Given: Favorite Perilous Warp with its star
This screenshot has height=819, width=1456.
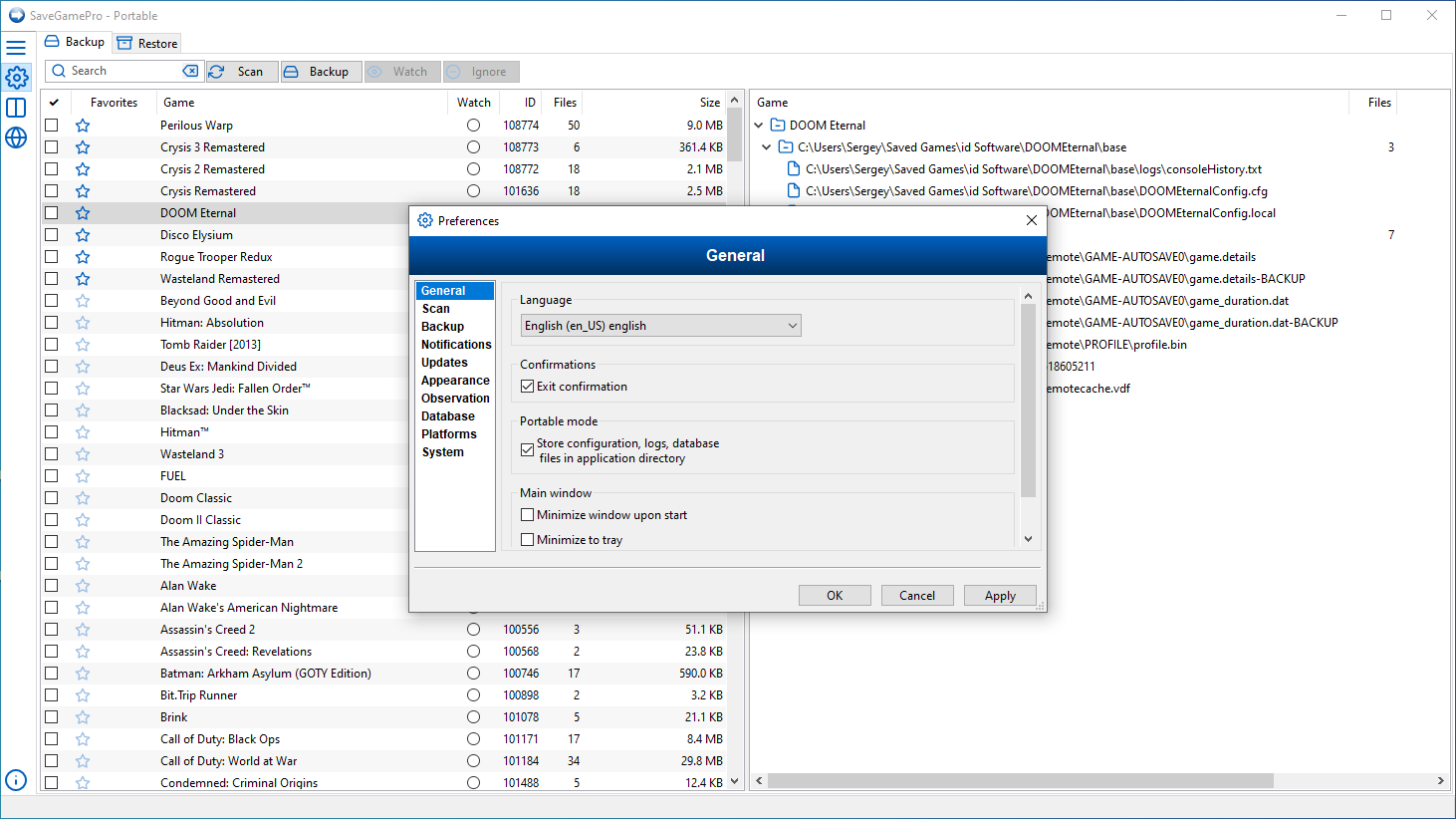Looking at the screenshot, I should click(83, 126).
